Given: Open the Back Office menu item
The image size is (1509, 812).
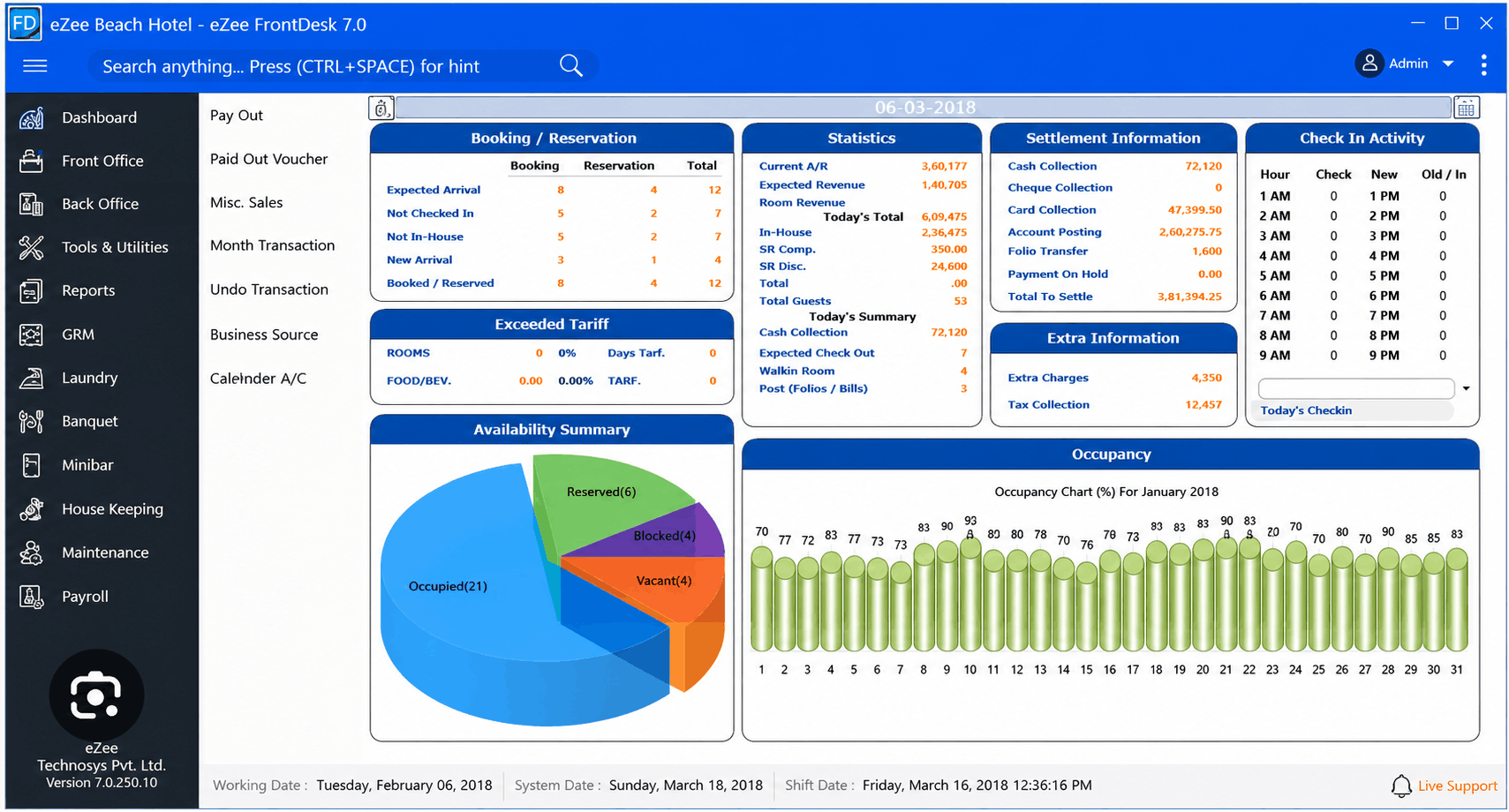Looking at the screenshot, I should click(100, 204).
